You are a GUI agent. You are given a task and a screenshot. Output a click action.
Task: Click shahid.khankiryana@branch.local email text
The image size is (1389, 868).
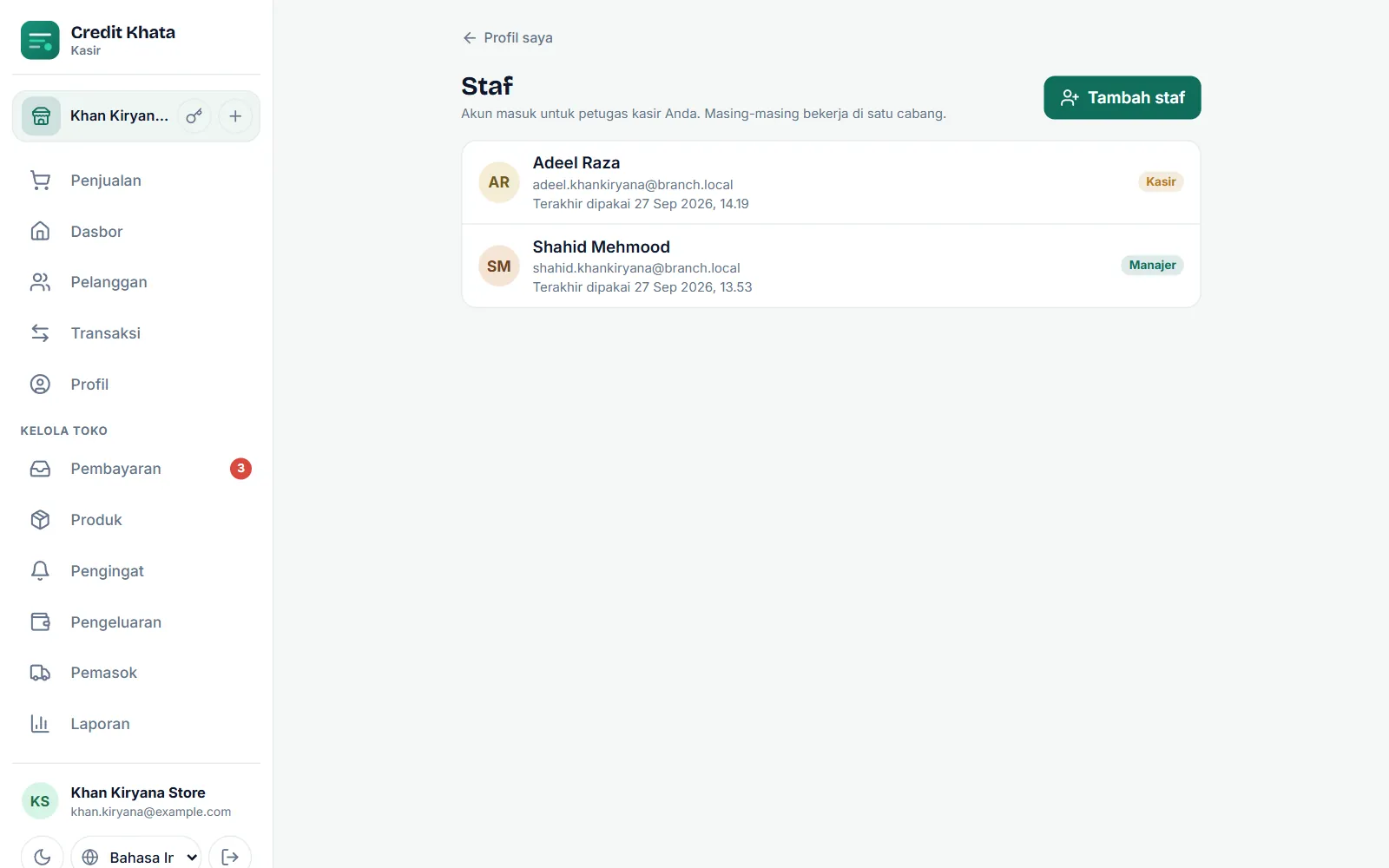636,268
